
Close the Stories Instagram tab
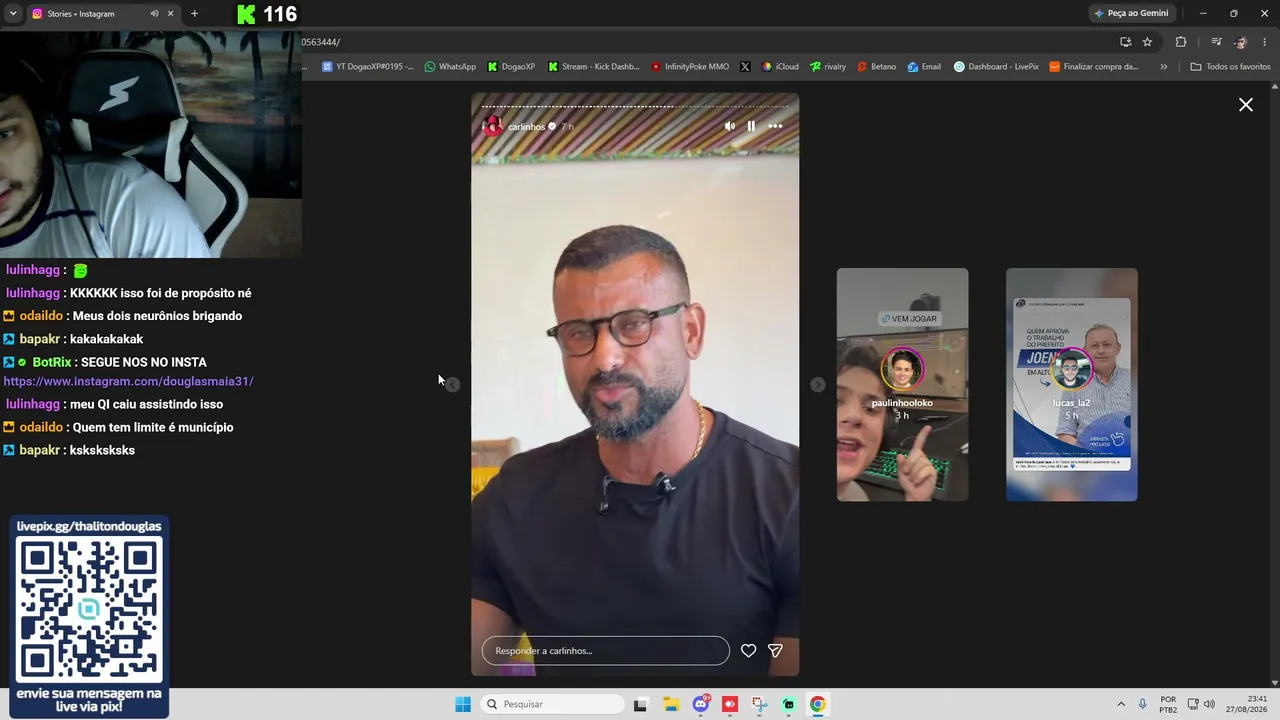coord(171,14)
